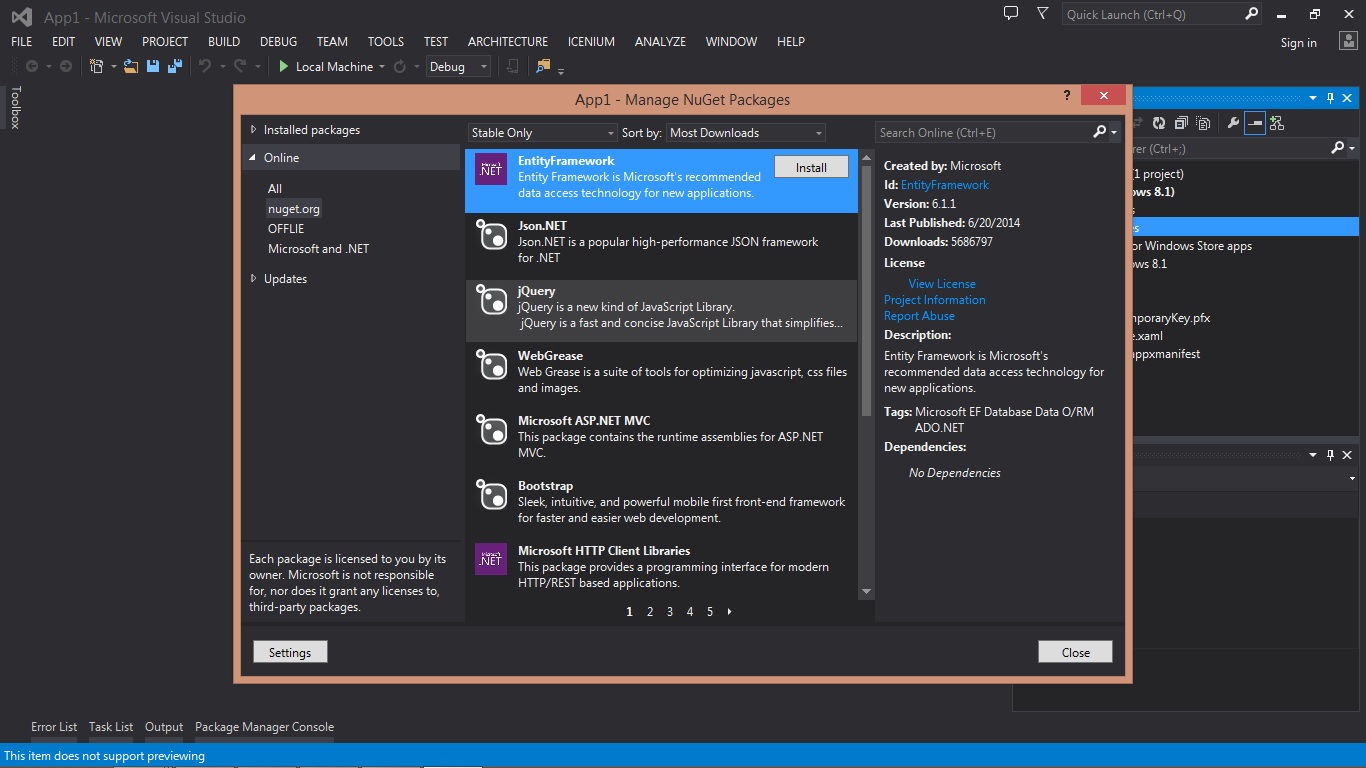The height and width of the screenshot is (768, 1366).
Task: Toggle Preview Selected Items in Solution Explorer
Action: pyautogui.click(x=1255, y=123)
